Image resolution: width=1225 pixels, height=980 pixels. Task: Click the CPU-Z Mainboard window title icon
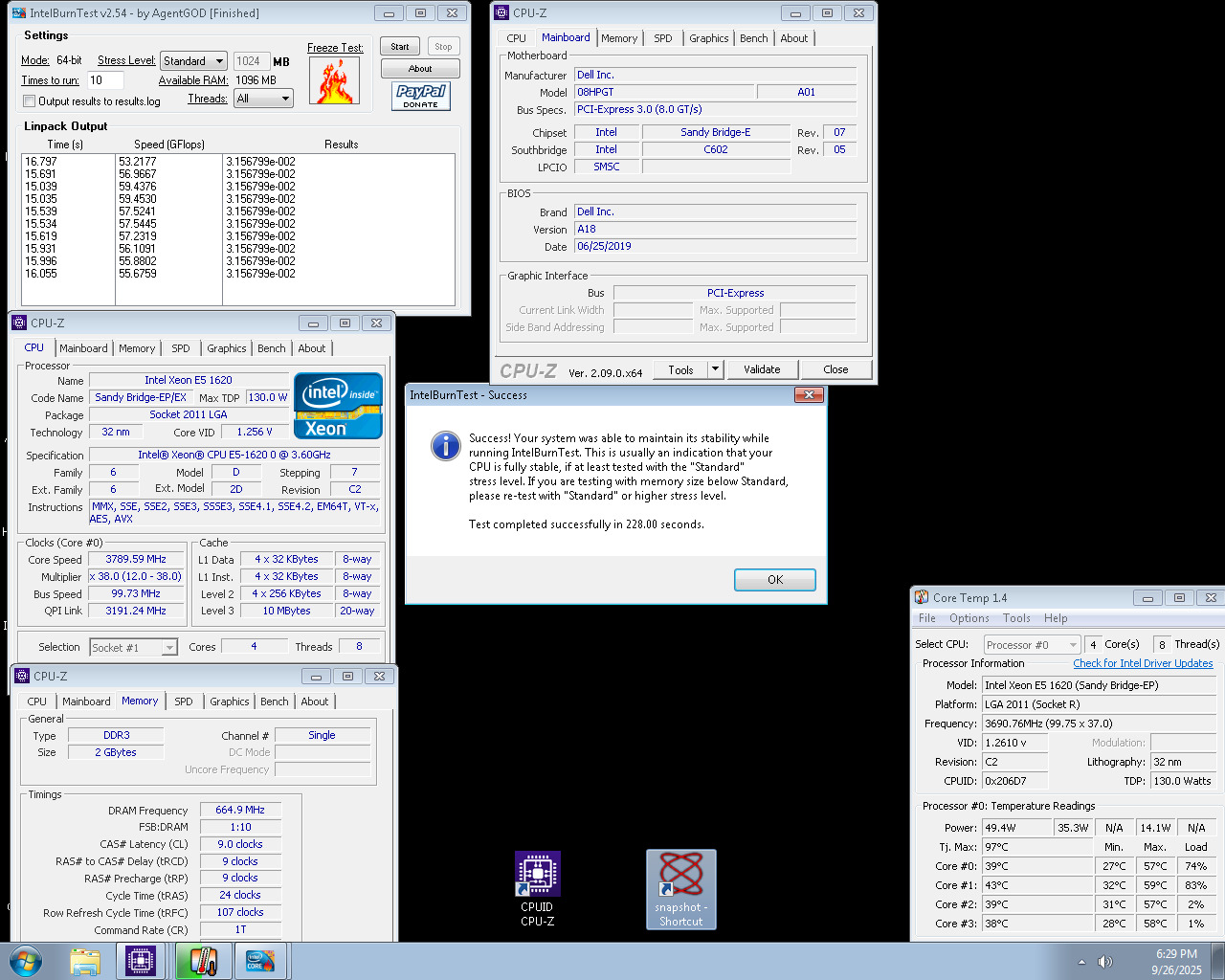[x=501, y=12]
